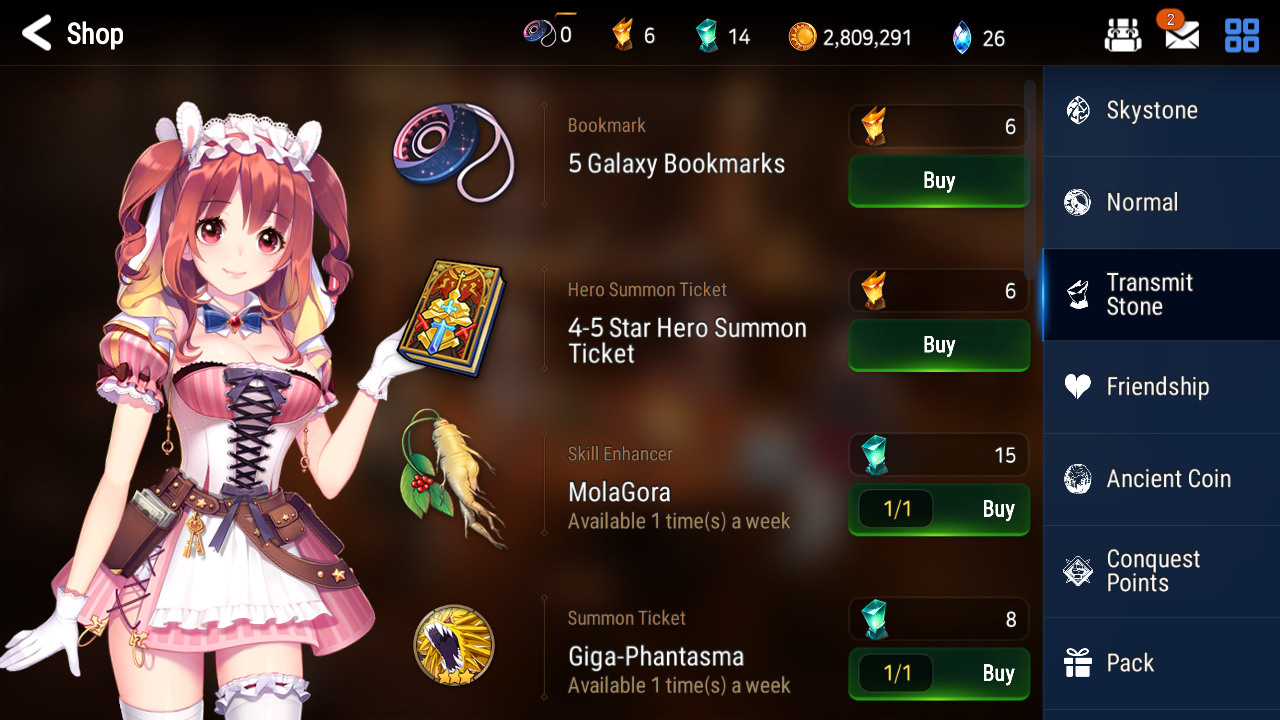Tap the MolaGora root image
The width and height of the screenshot is (1280, 720).
452,478
